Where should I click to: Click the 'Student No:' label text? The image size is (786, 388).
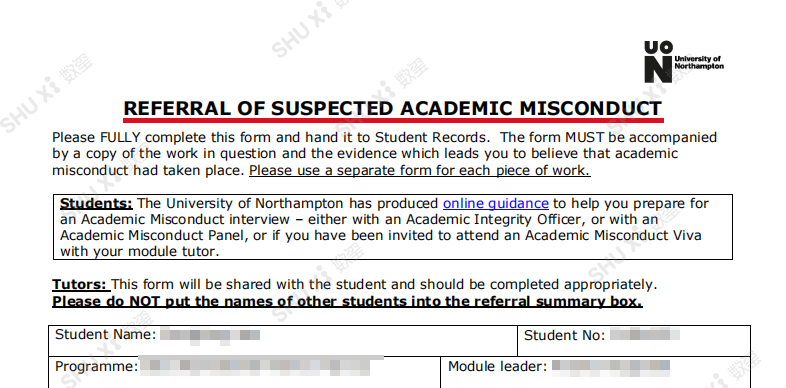(564, 335)
